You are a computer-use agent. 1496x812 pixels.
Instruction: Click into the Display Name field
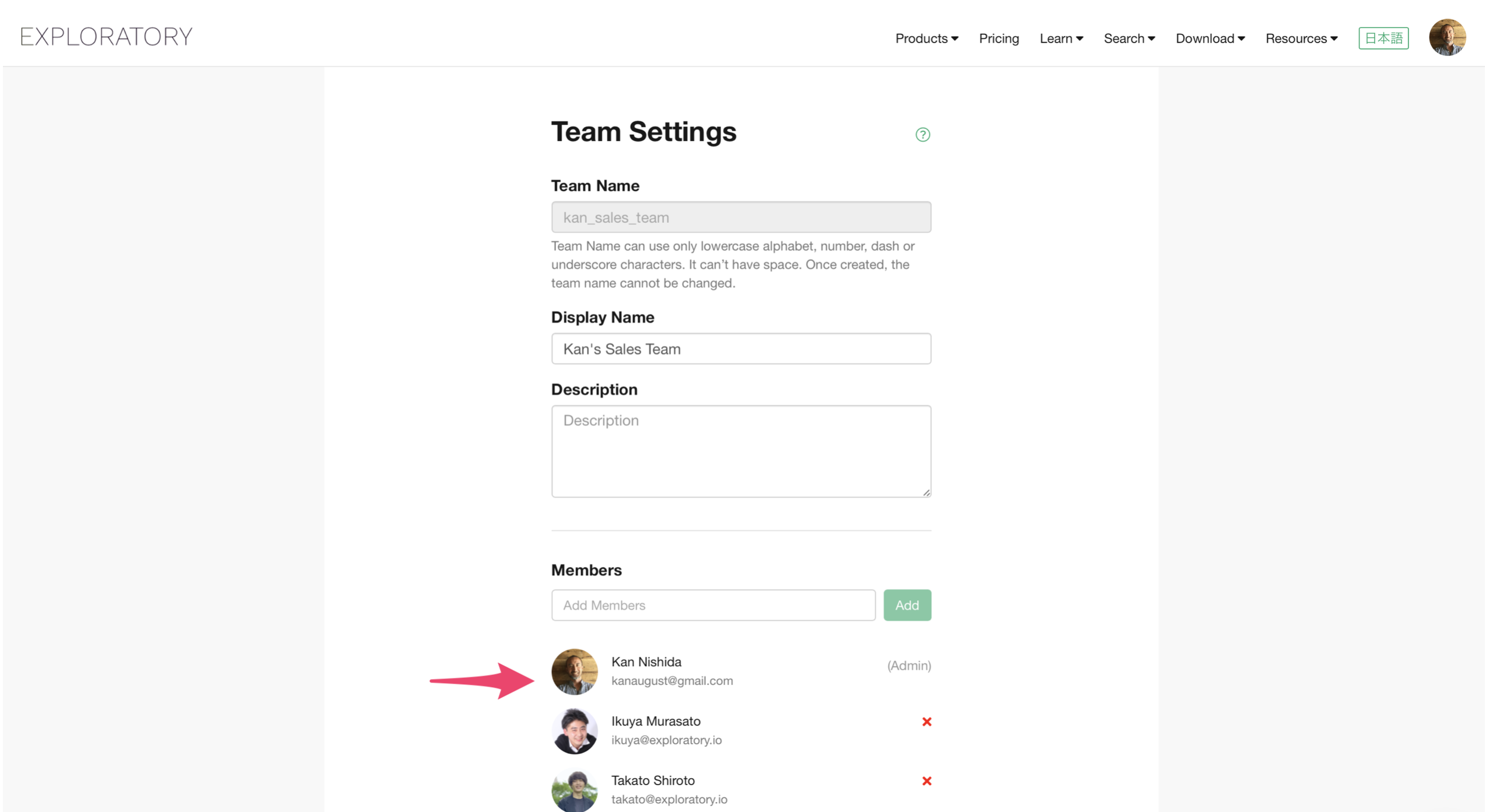740,349
